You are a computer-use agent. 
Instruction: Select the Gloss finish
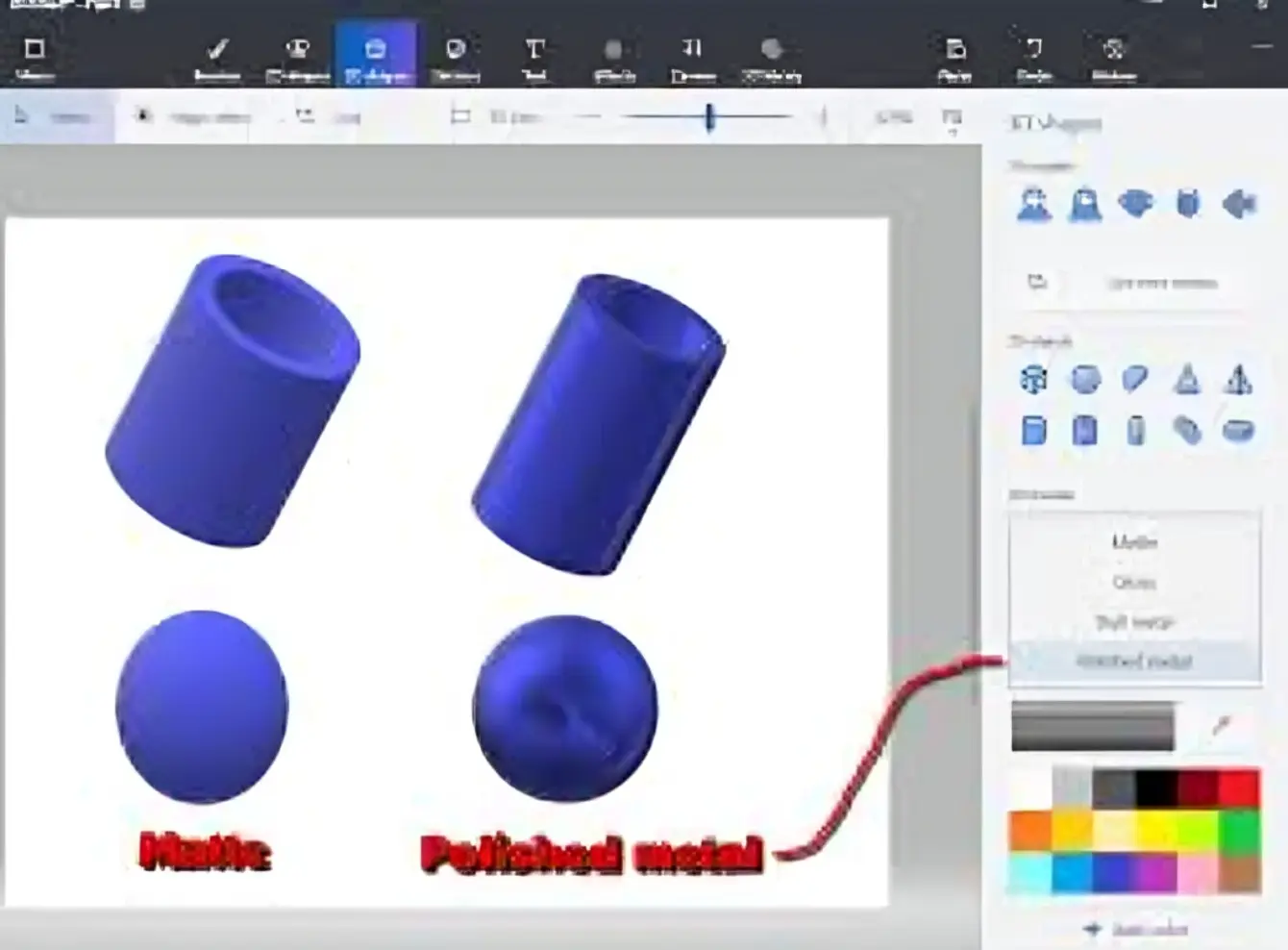1132,582
